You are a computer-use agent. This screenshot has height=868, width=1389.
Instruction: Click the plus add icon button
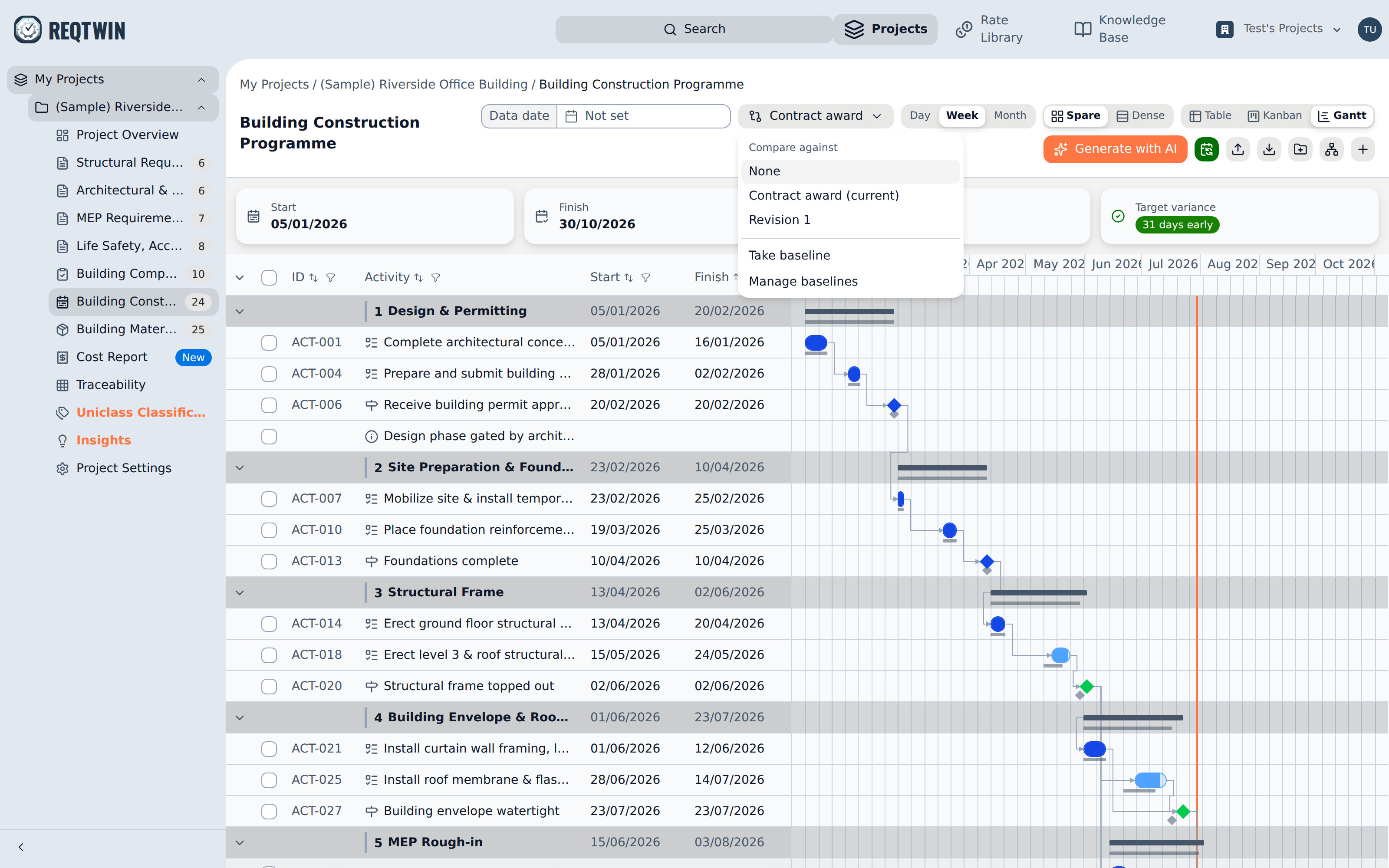click(1363, 149)
